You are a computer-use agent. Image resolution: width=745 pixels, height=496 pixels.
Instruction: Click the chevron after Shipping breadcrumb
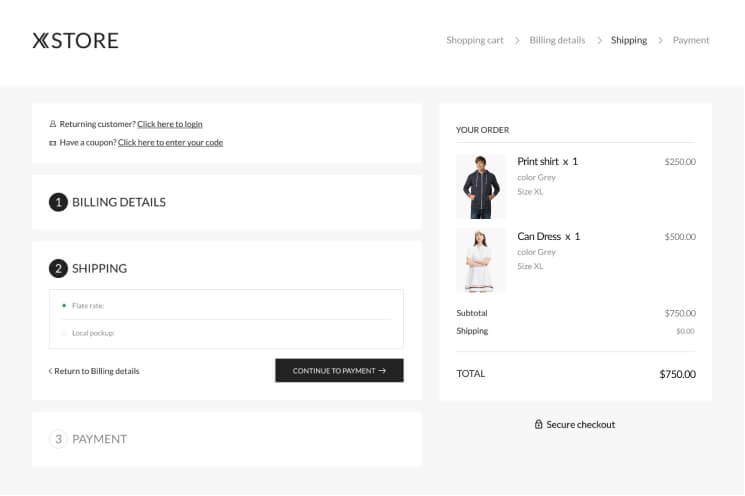tap(660, 40)
